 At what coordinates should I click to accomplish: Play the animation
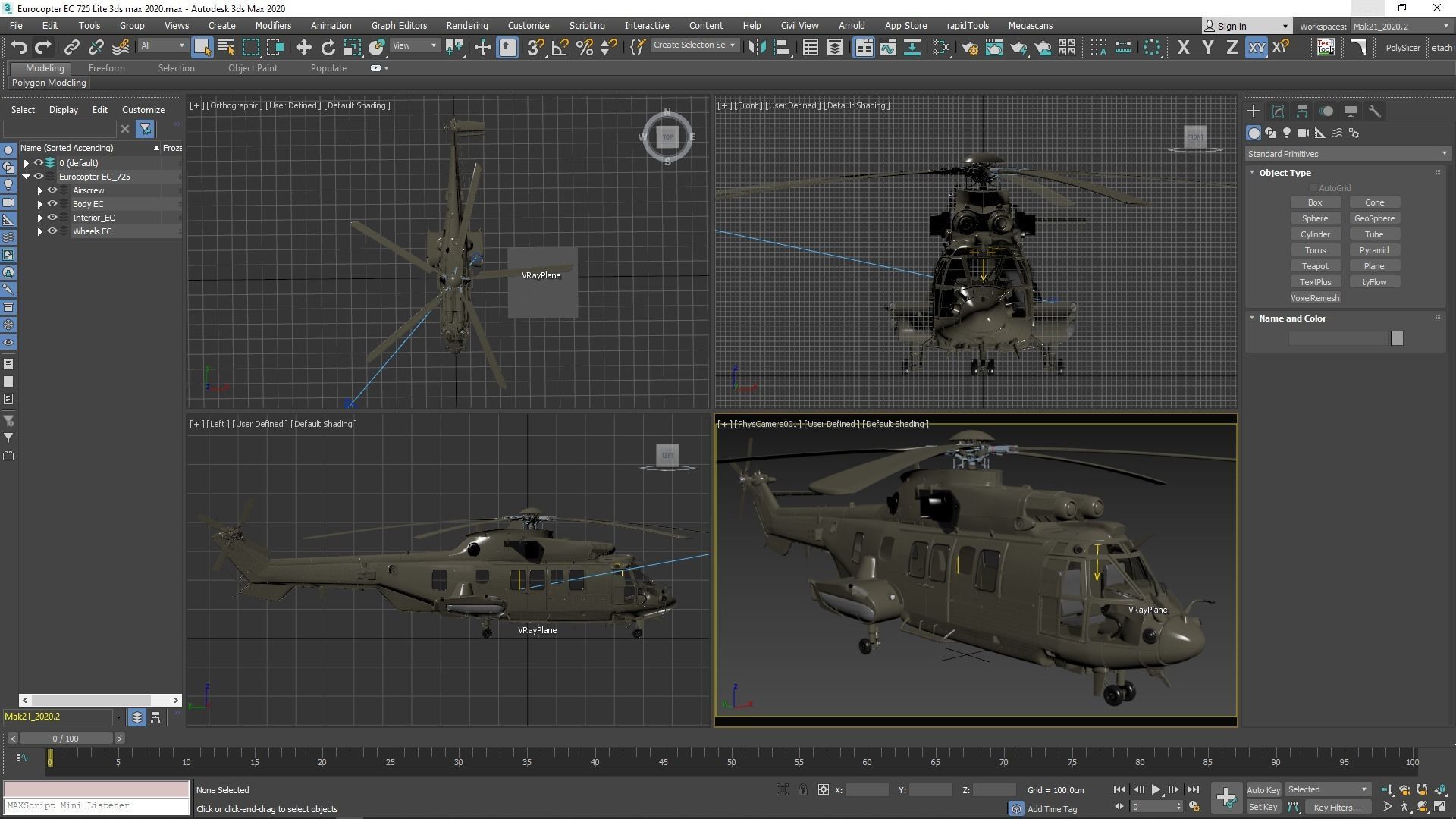(x=1156, y=790)
